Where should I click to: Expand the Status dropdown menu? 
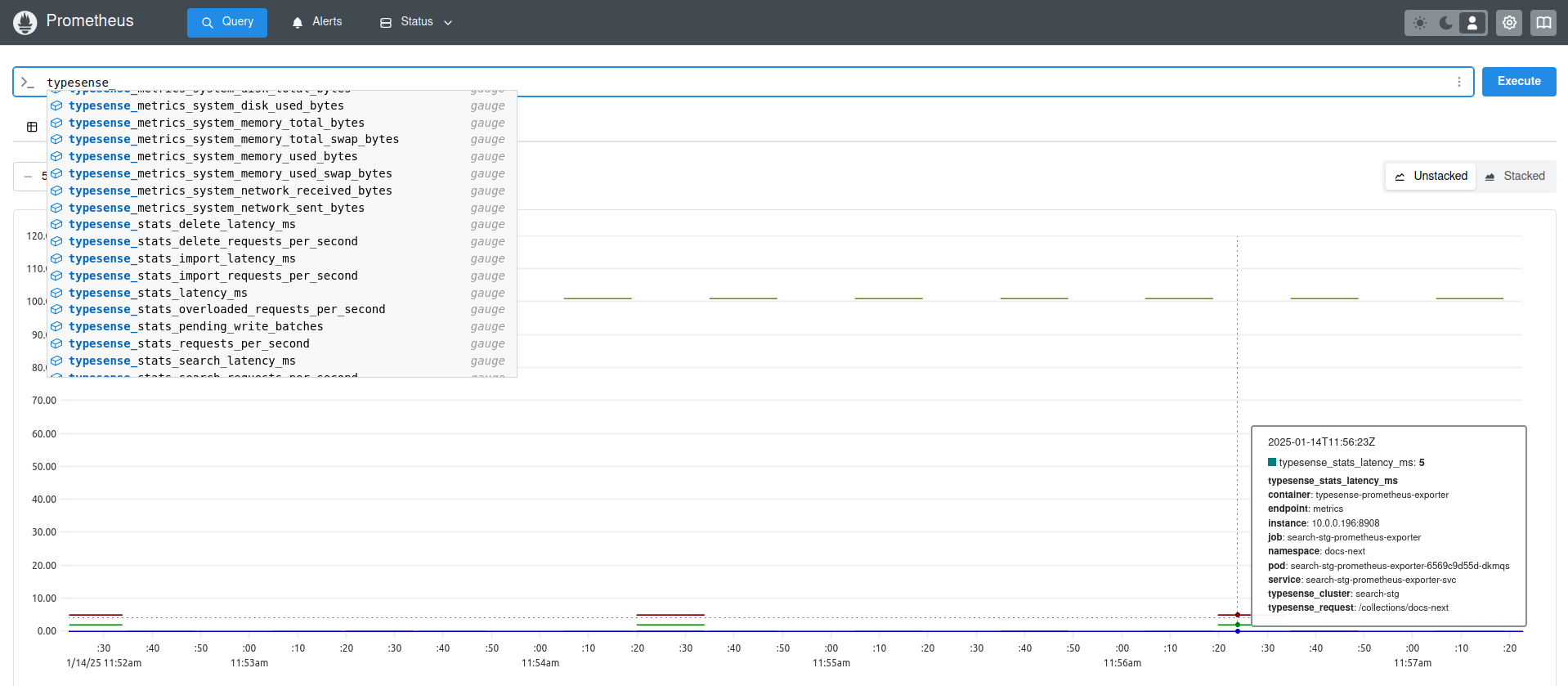coord(416,22)
